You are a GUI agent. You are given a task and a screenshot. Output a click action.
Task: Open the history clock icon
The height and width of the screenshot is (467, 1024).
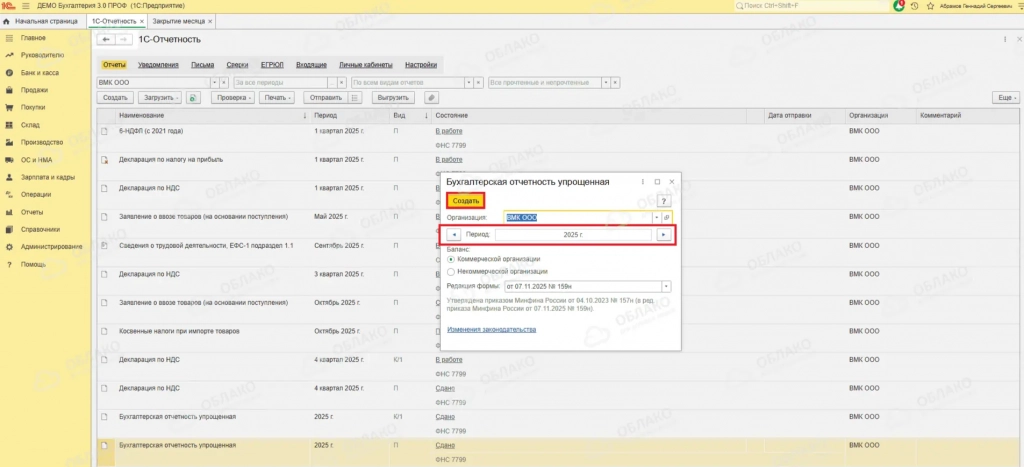point(914,5)
